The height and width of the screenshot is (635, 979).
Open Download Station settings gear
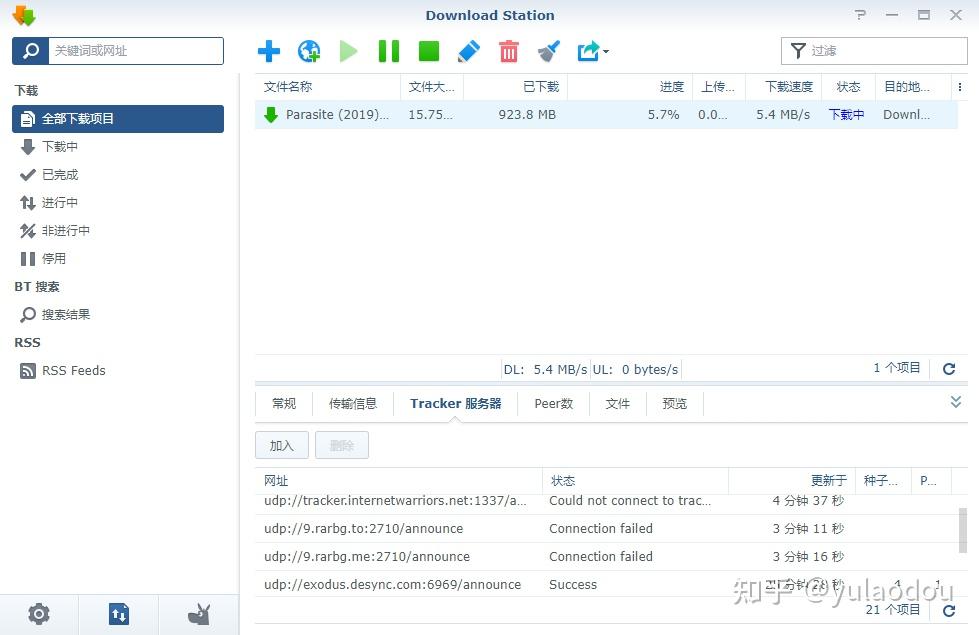point(38,614)
